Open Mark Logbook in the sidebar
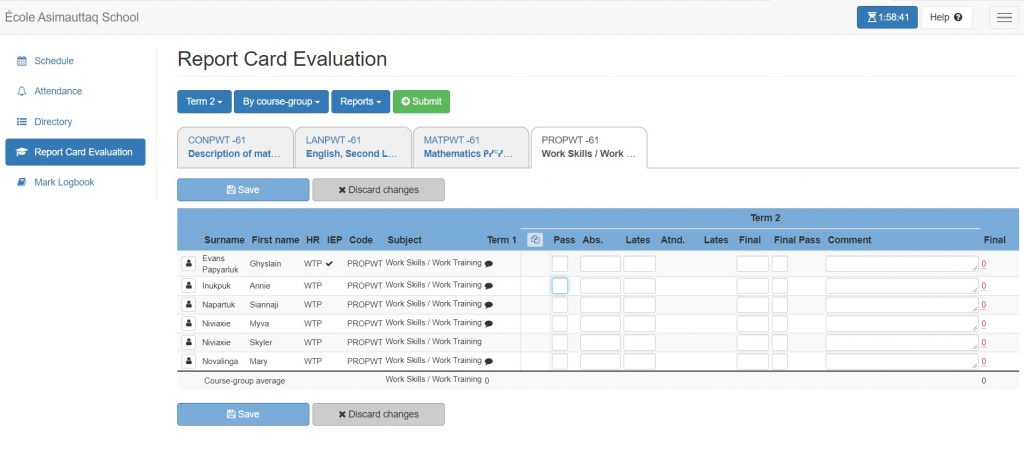The width and height of the screenshot is (1024, 452). [64, 182]
